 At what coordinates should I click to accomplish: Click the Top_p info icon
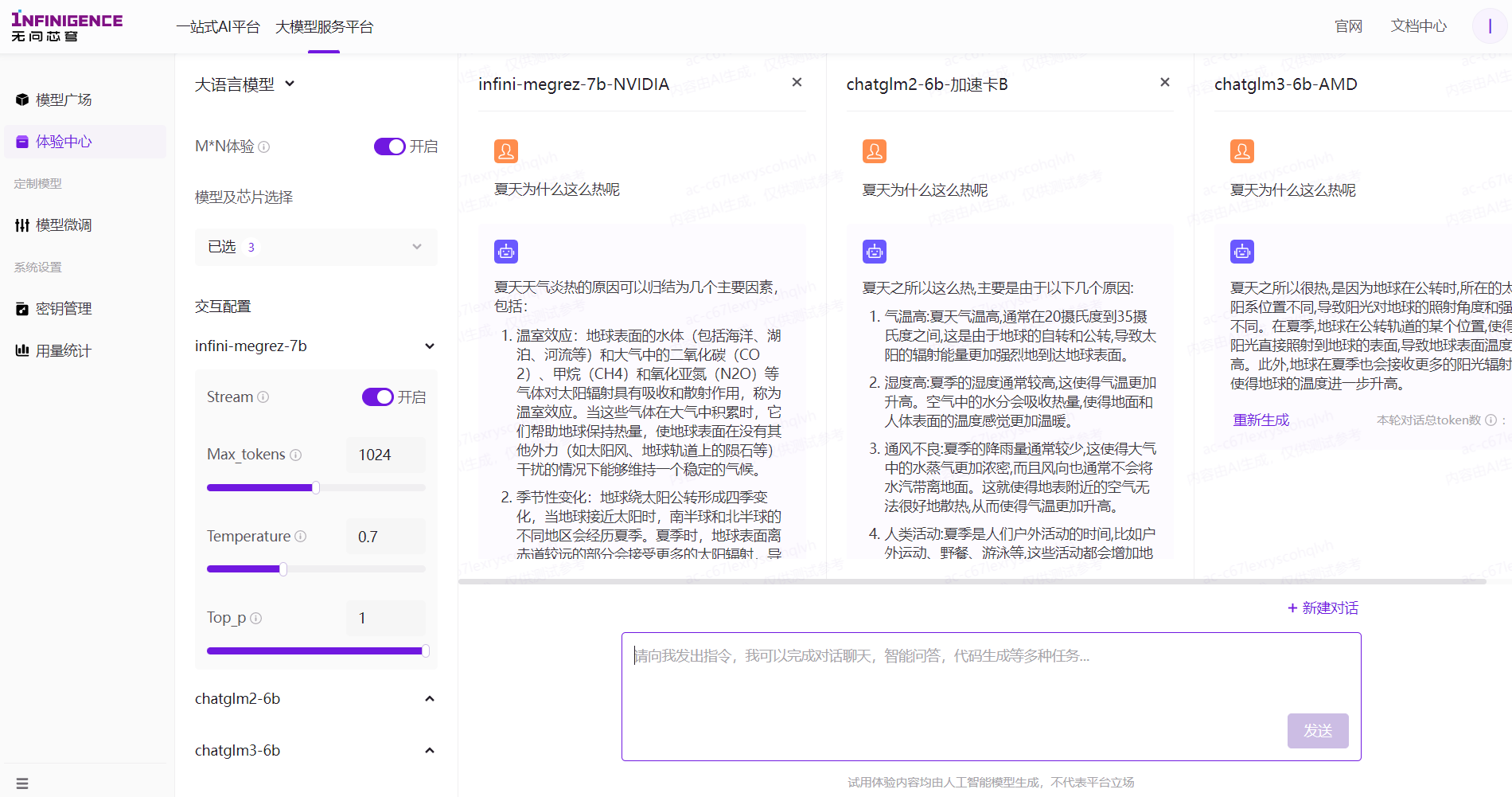256,618
